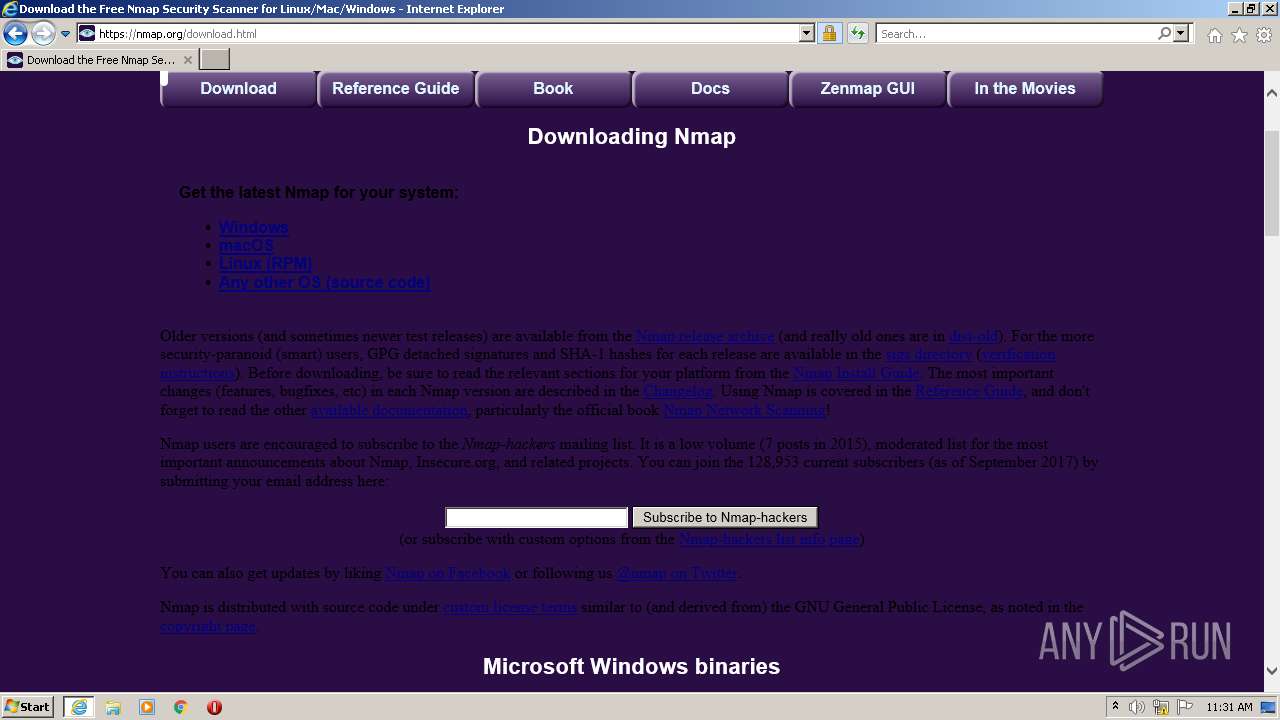Open the Nmap Network Scanning book link
Screen dimensions: 1280x720
[x=744, y=410]
